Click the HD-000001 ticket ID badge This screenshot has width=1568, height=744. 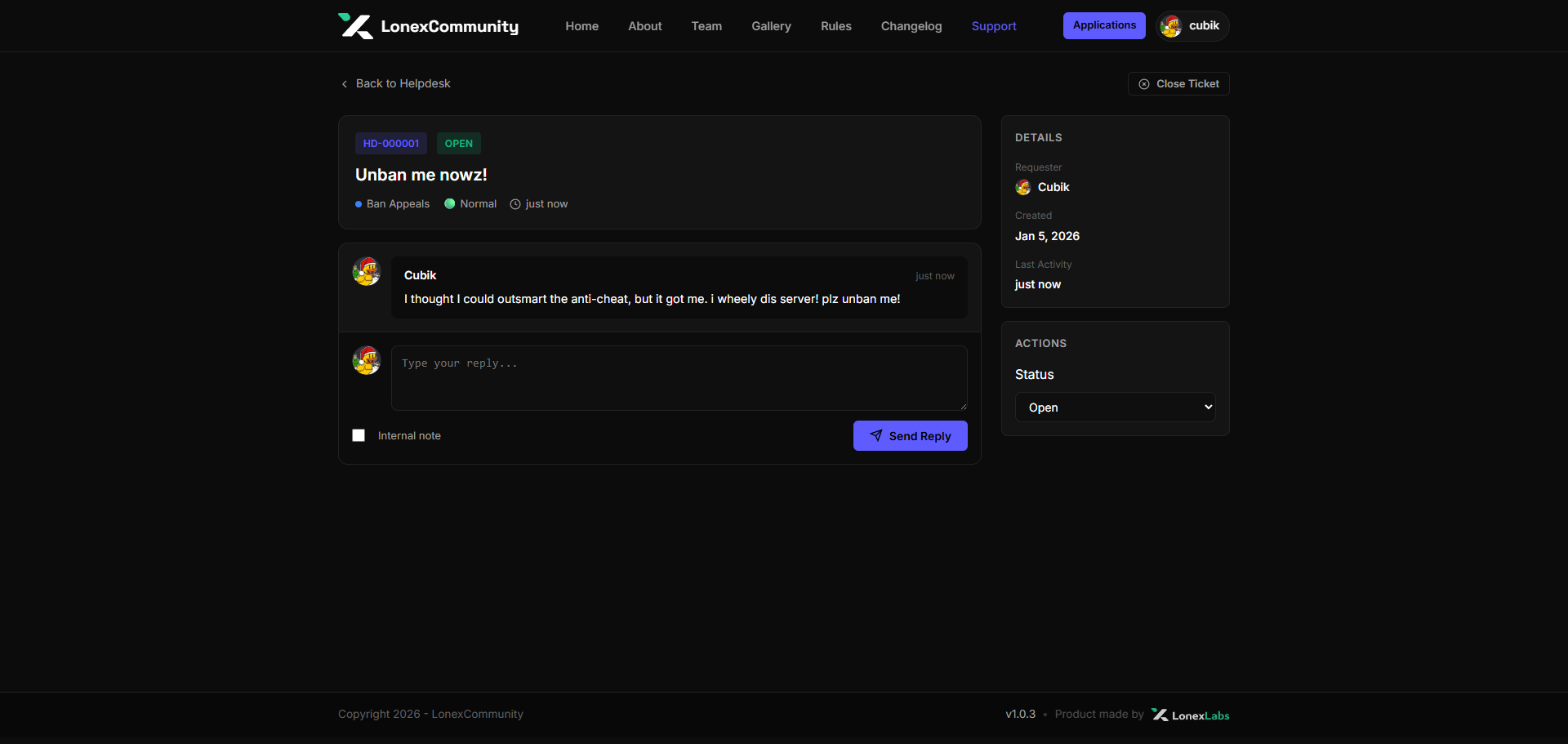point(391,143)
